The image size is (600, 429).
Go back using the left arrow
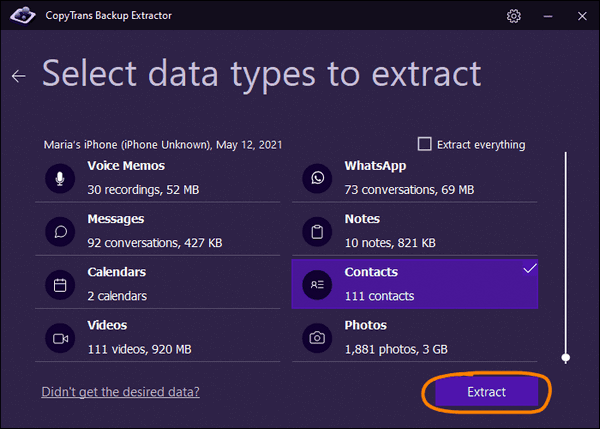[18, 76]
